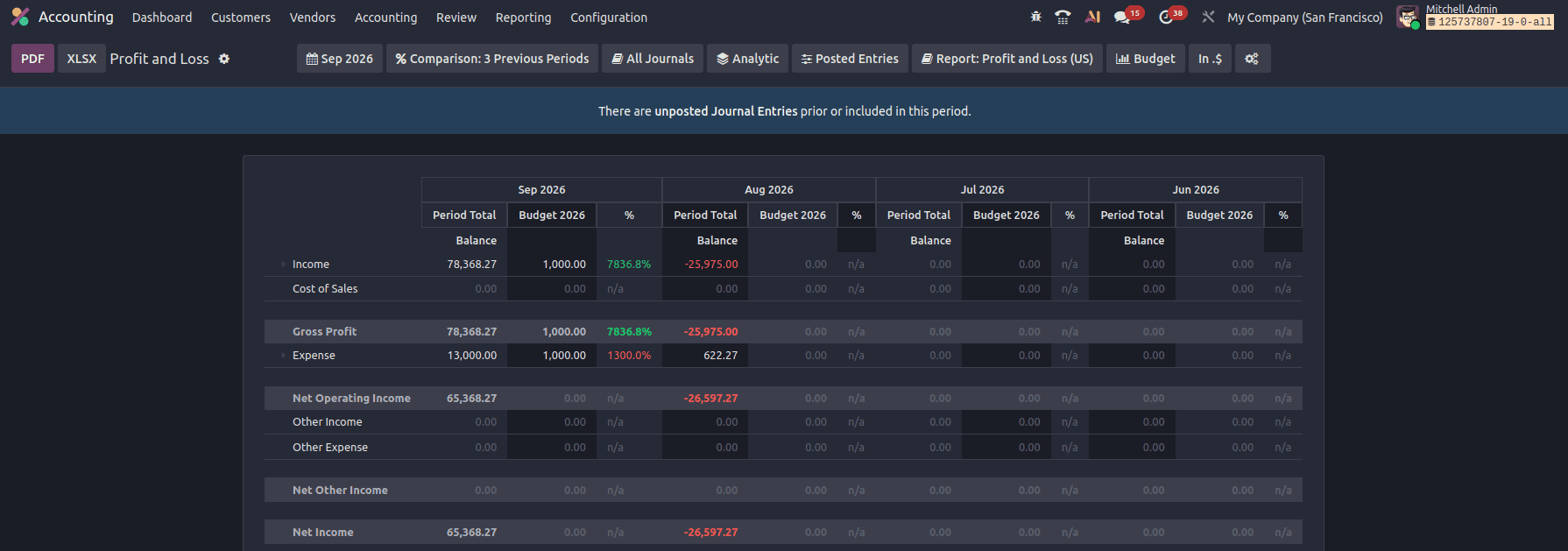Click the gear next to Profit and Loss
The width and height of the screenshot is (1568, 551).
[x=224, y=59]
